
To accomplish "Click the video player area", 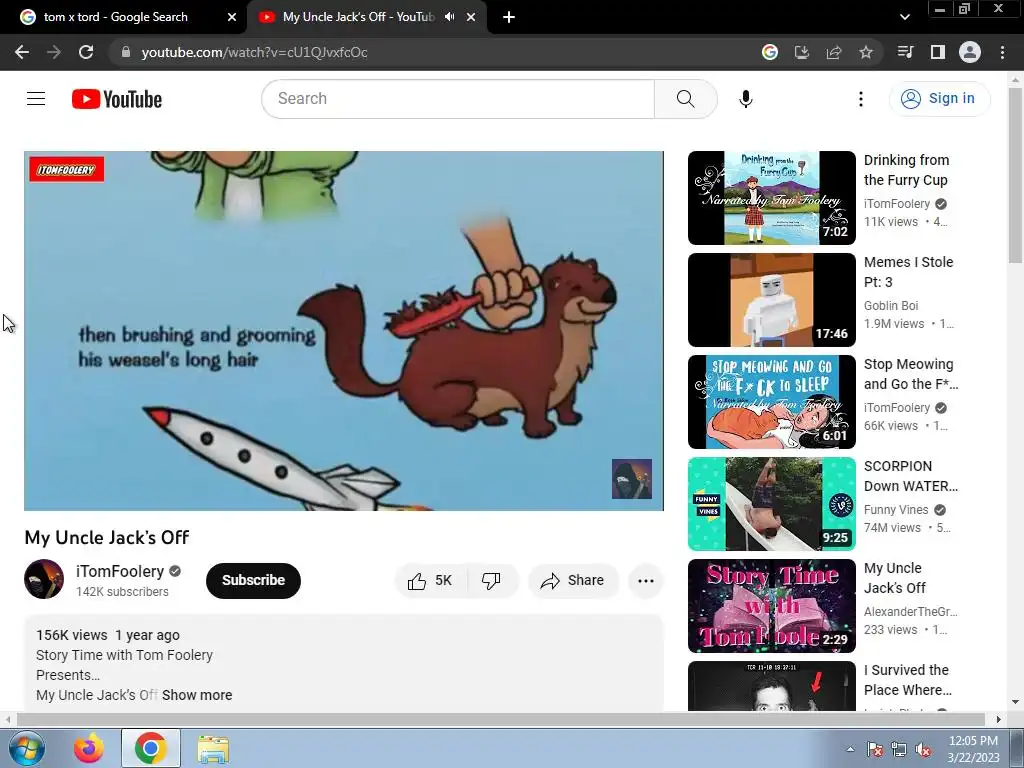I will (344, 330).
